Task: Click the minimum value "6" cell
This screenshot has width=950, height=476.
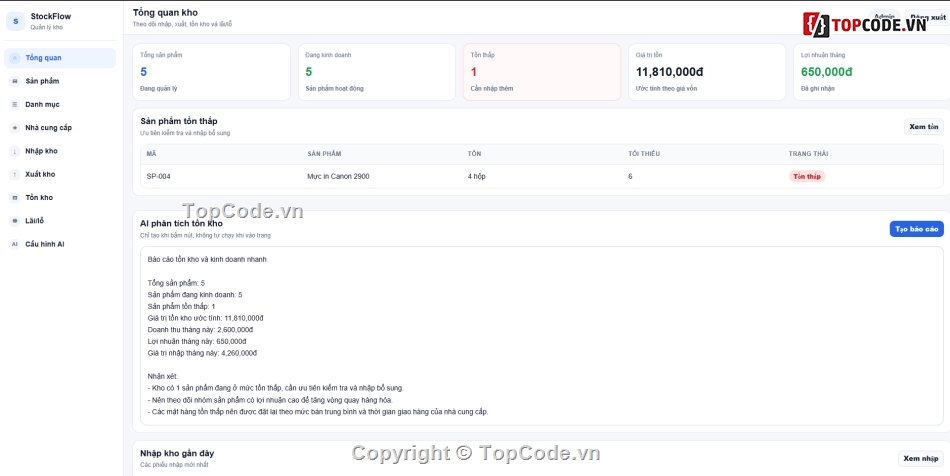Action: [630, 176]
